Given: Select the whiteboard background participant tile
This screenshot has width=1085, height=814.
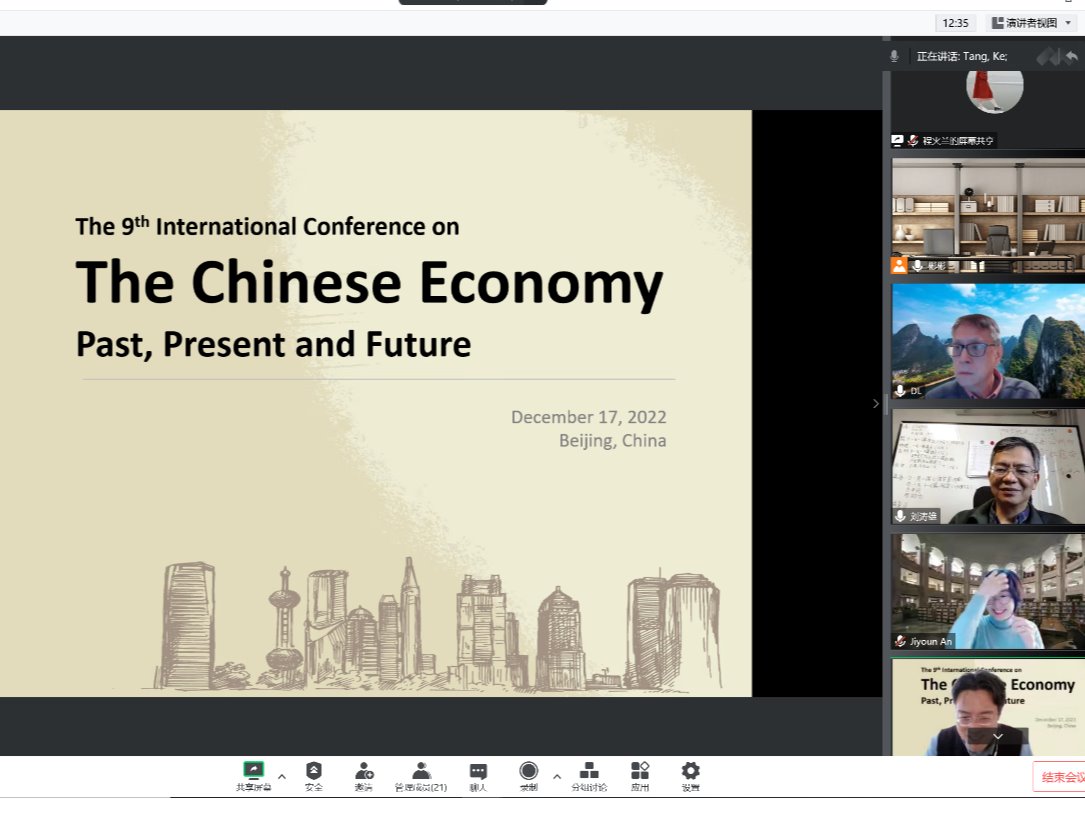Looking at the screenshot, I should tap(988, 467).
